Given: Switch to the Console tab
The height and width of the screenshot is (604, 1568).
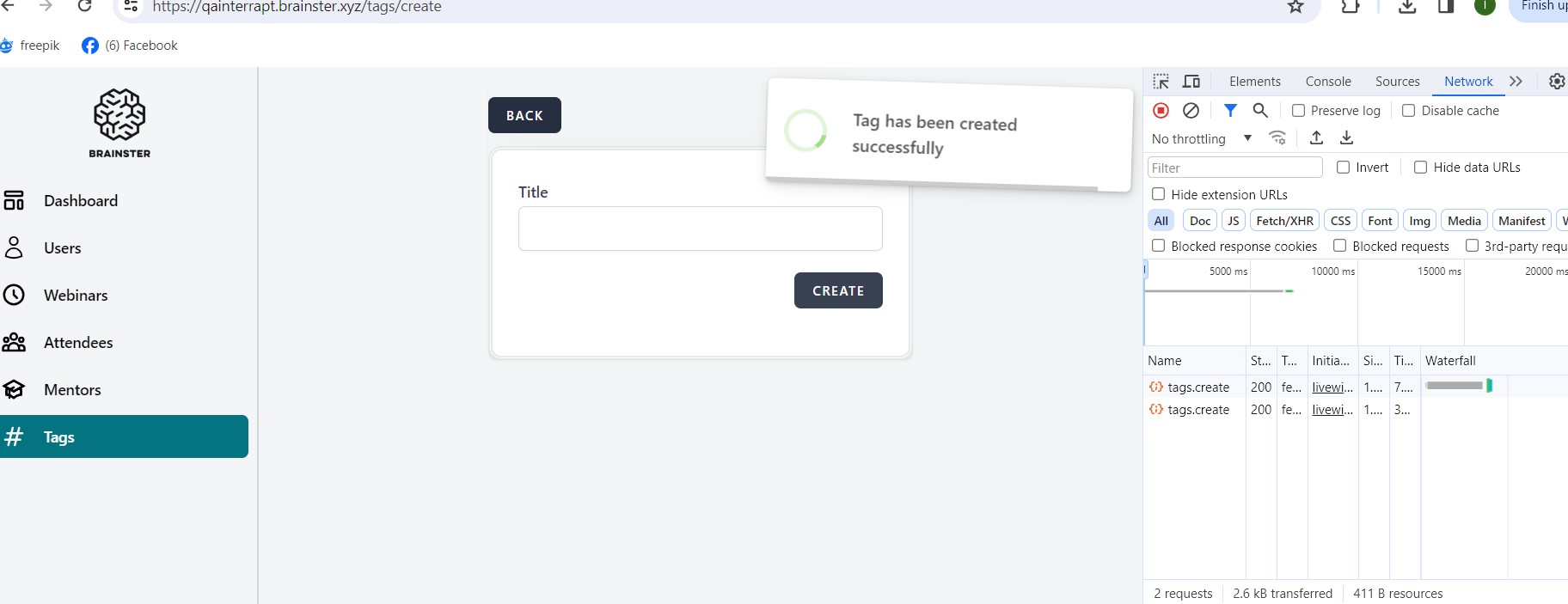Looking at the screenshot, I should [1328, 82].
